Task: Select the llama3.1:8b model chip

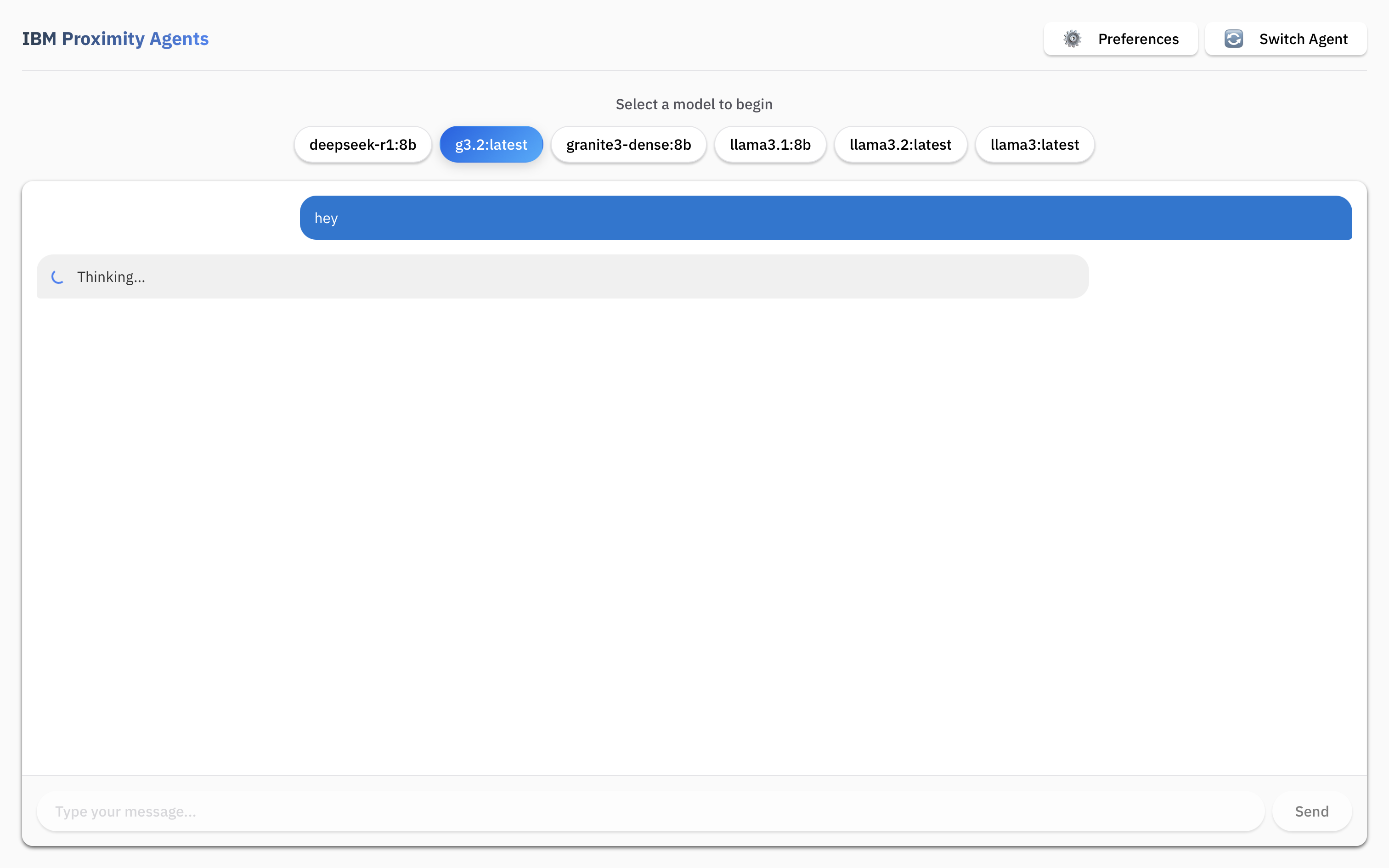Action: point(770,144)
